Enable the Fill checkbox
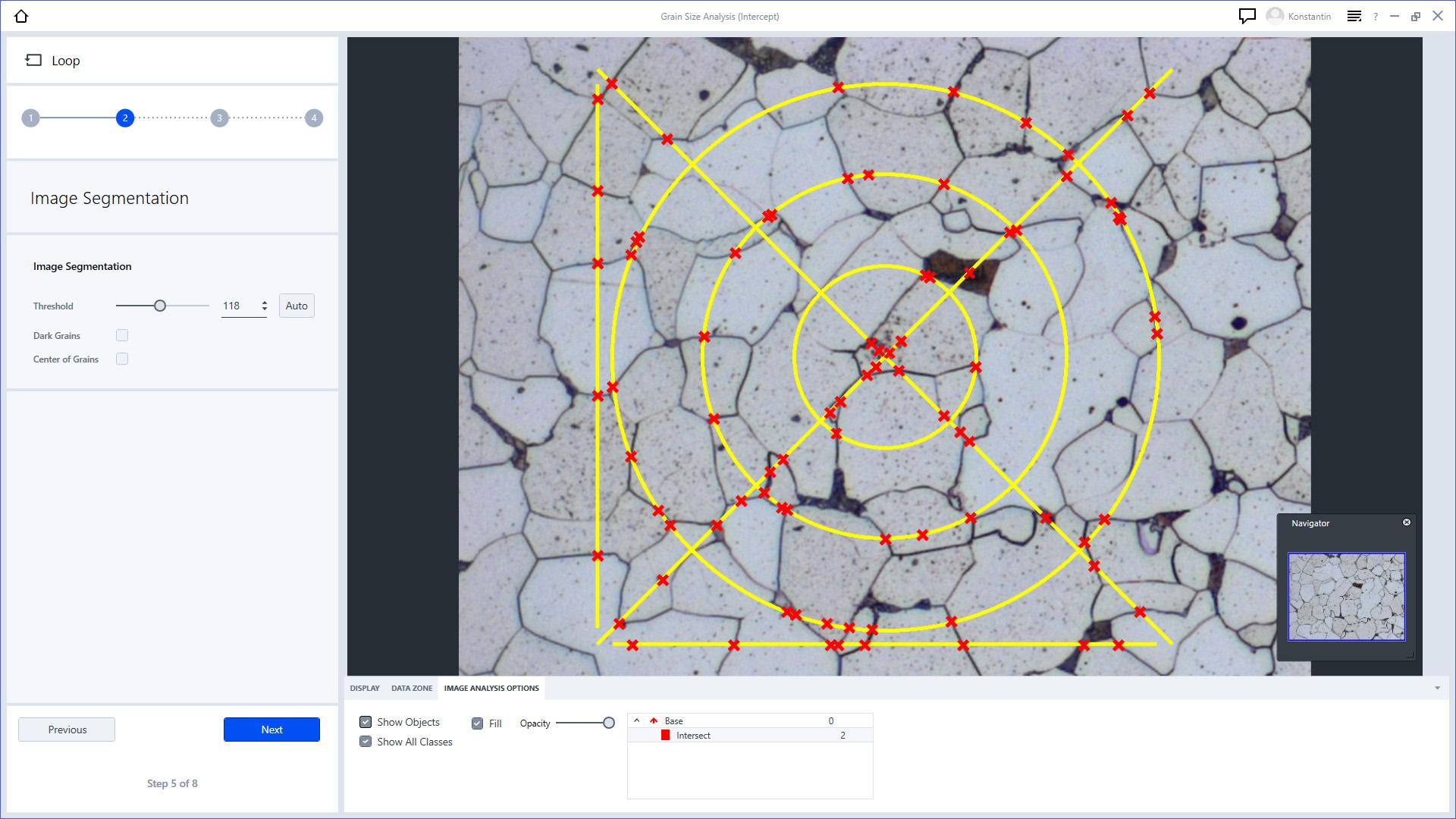Image resolution: width=1456 pixels, height=819 pixels. (x=477, y=723)
